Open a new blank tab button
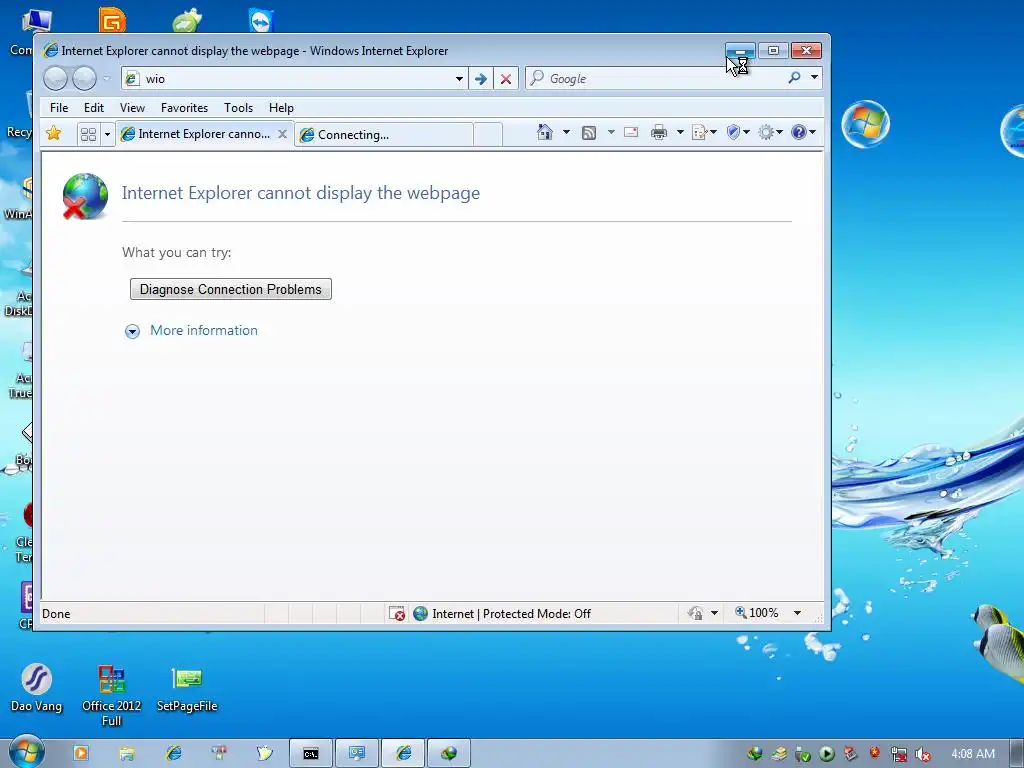Image resolution: width=1024 pixels, height=768 pixels. [x=488, y=135]
